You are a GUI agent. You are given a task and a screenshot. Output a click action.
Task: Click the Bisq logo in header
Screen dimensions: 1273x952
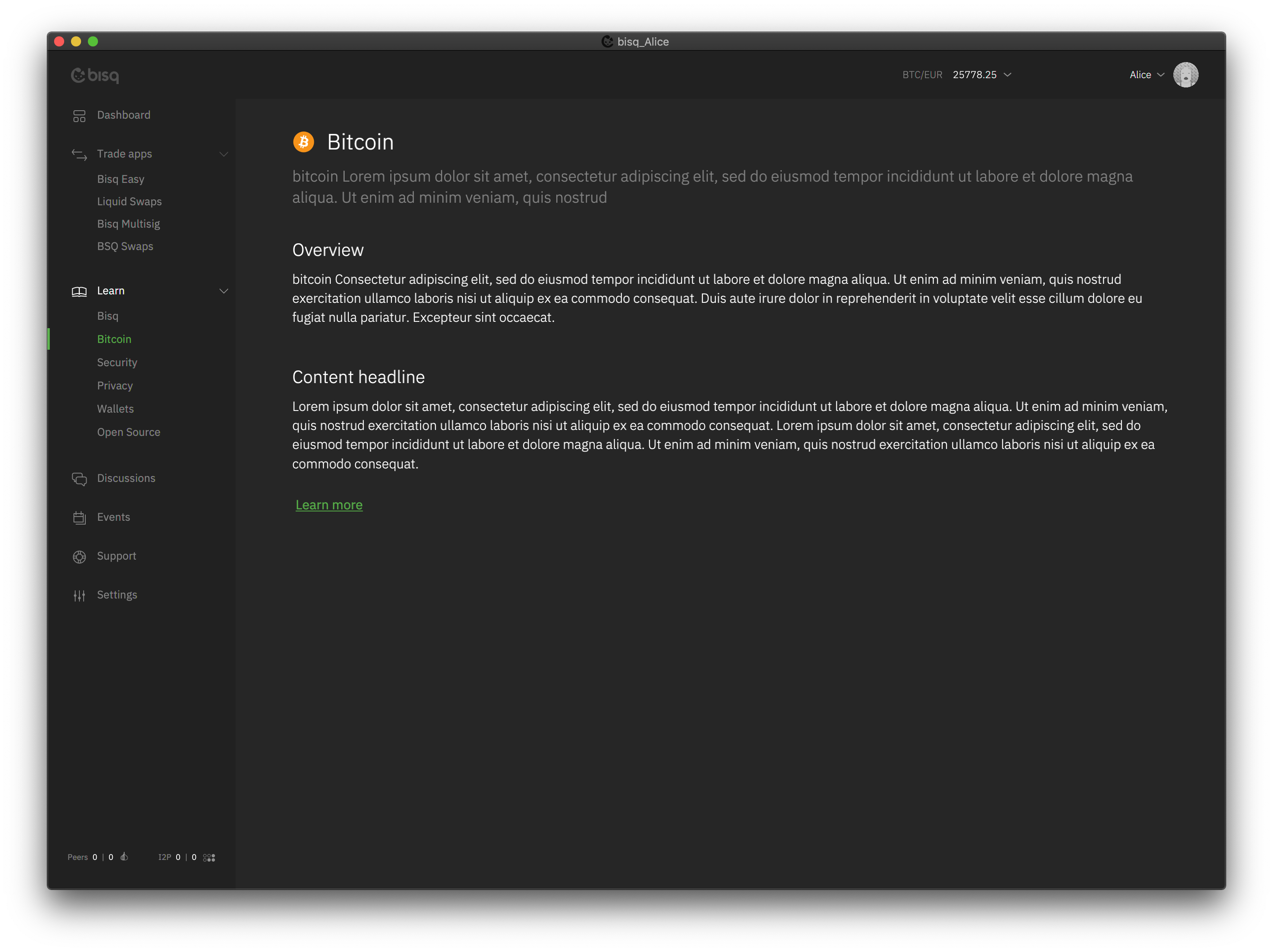(x=95, y=76)
